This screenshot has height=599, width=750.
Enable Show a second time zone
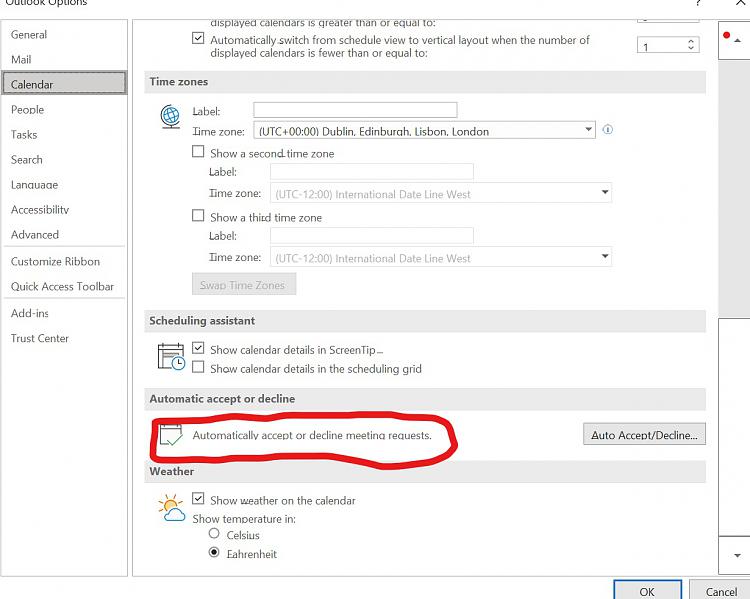[198, 152]
